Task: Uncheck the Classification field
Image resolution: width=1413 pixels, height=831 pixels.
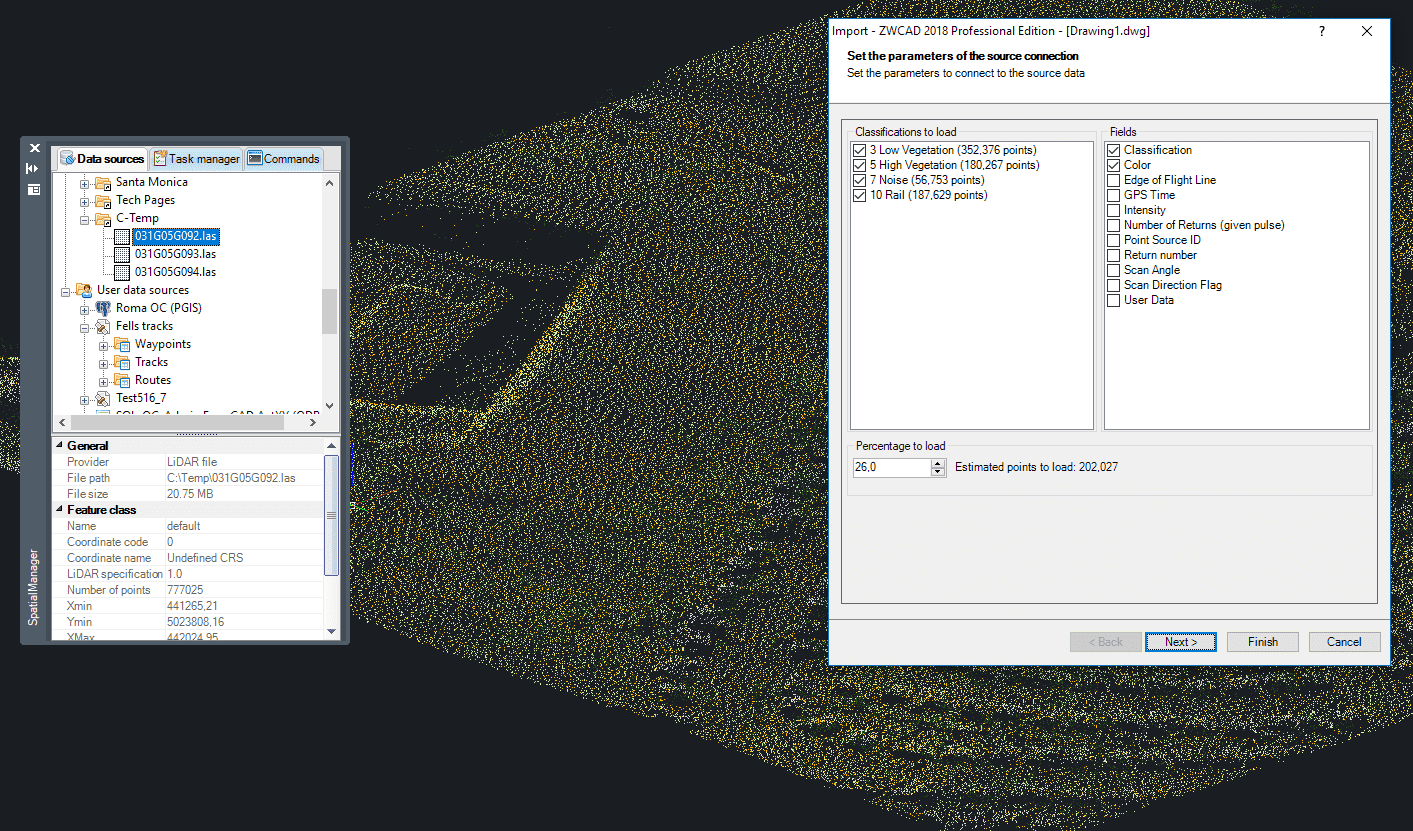Action: pyautogui.click(x=1113, y=150)
